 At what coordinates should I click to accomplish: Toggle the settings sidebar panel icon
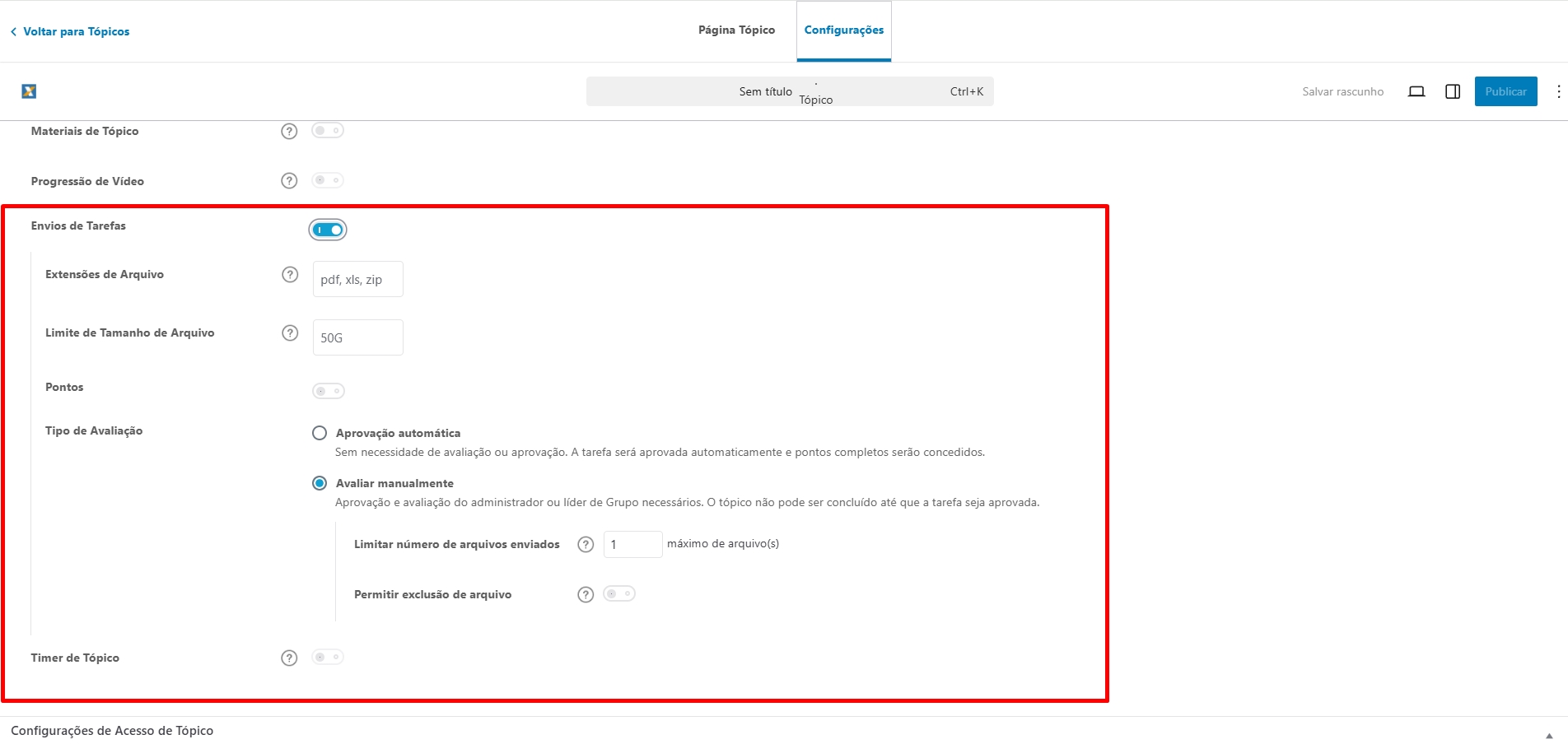[1453, 91]
